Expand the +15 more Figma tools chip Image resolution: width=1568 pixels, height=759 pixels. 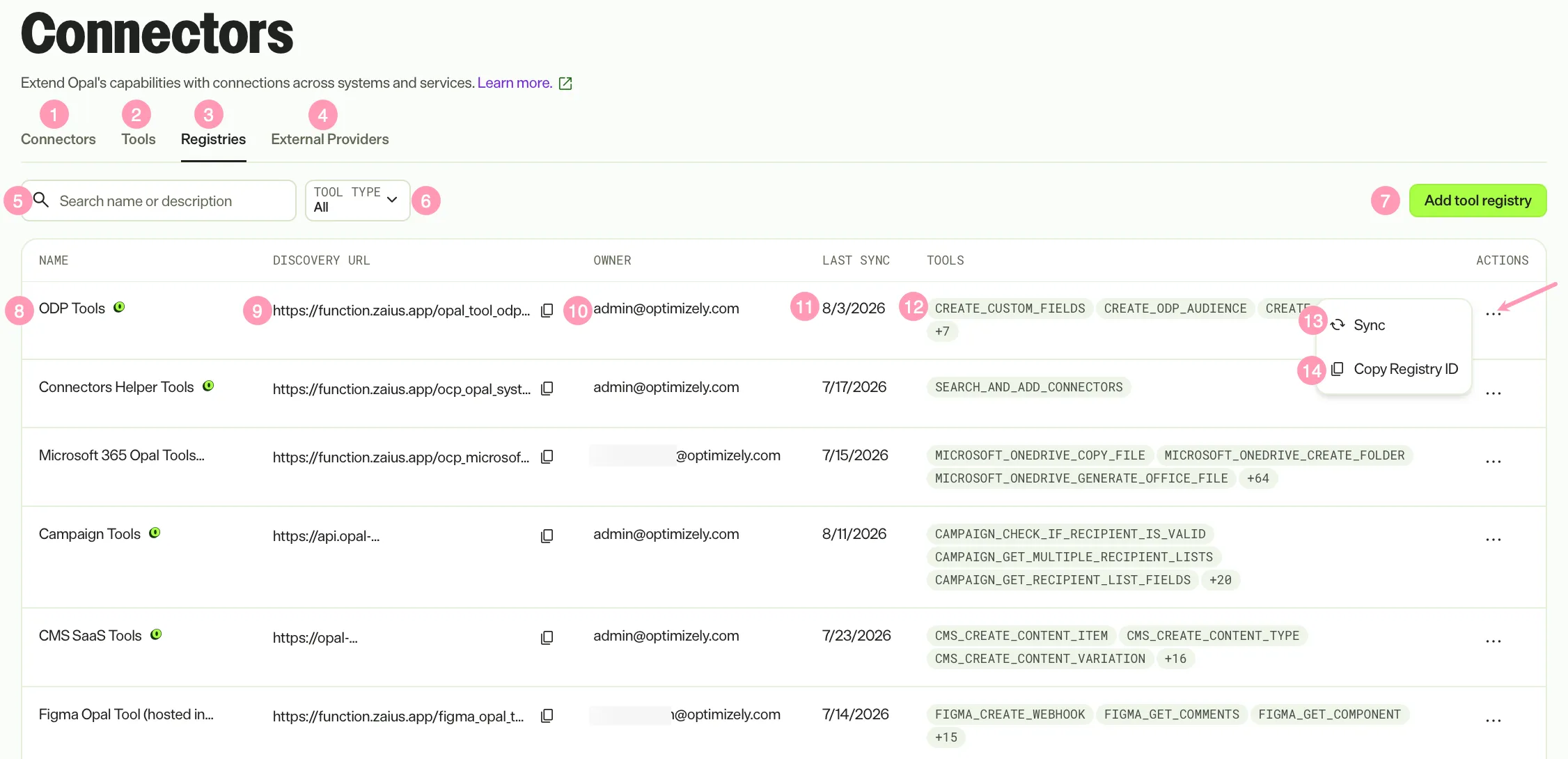point(946,737)
